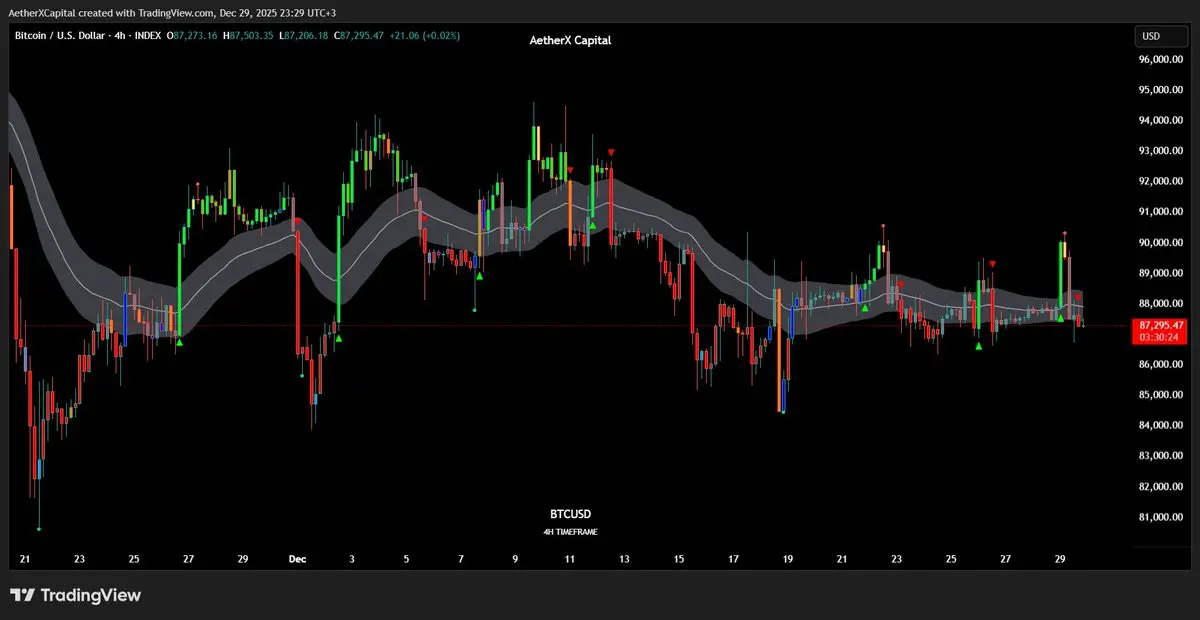
Task: Click the 3 date label on time axis
Action: tap(352, 560)
